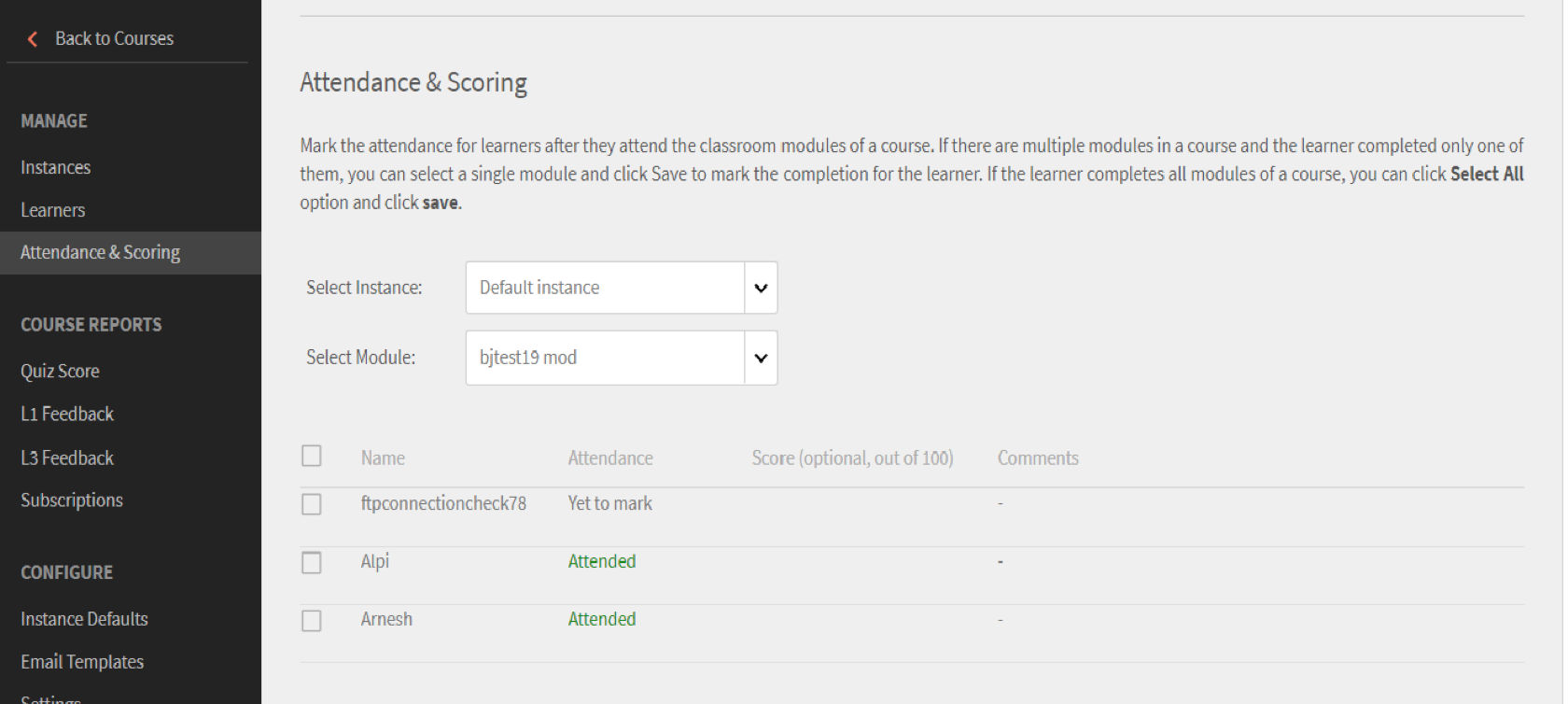Open the Select Instance dropdown arrow
Image resolution: width=1568 pixels, height=704 pixels.
(761, 288)
